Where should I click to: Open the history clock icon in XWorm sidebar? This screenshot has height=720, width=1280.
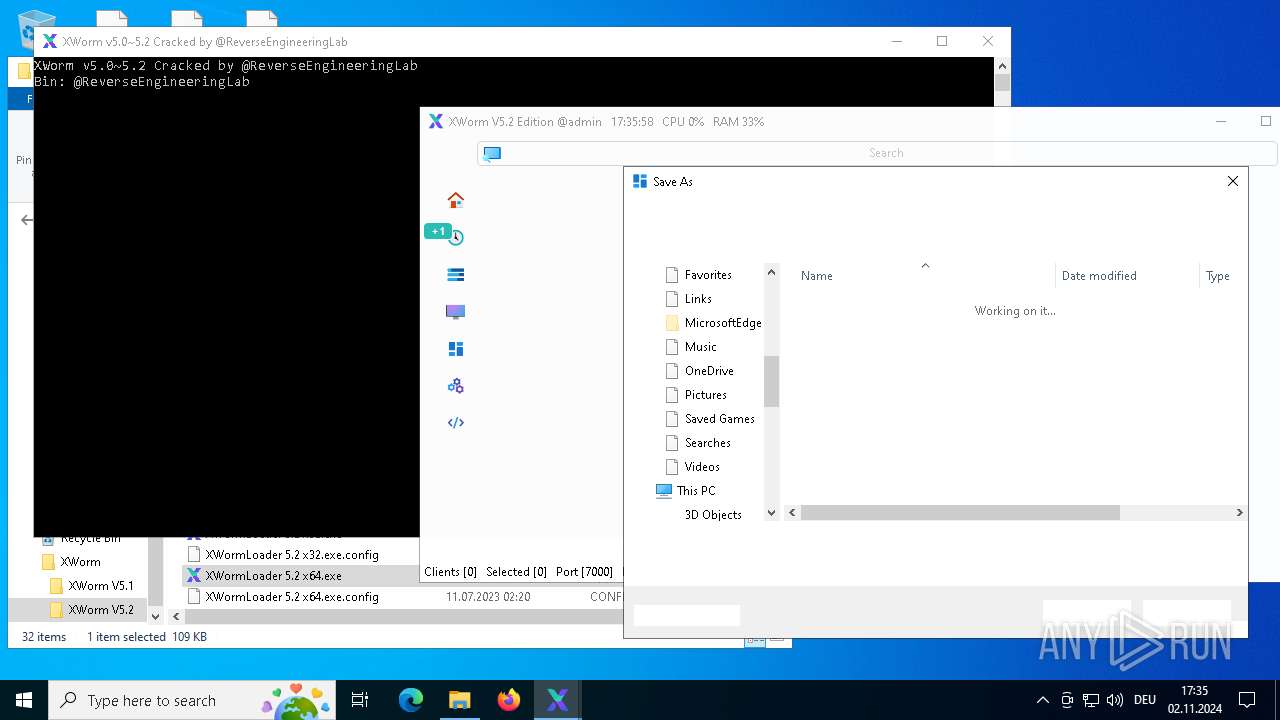456,238
